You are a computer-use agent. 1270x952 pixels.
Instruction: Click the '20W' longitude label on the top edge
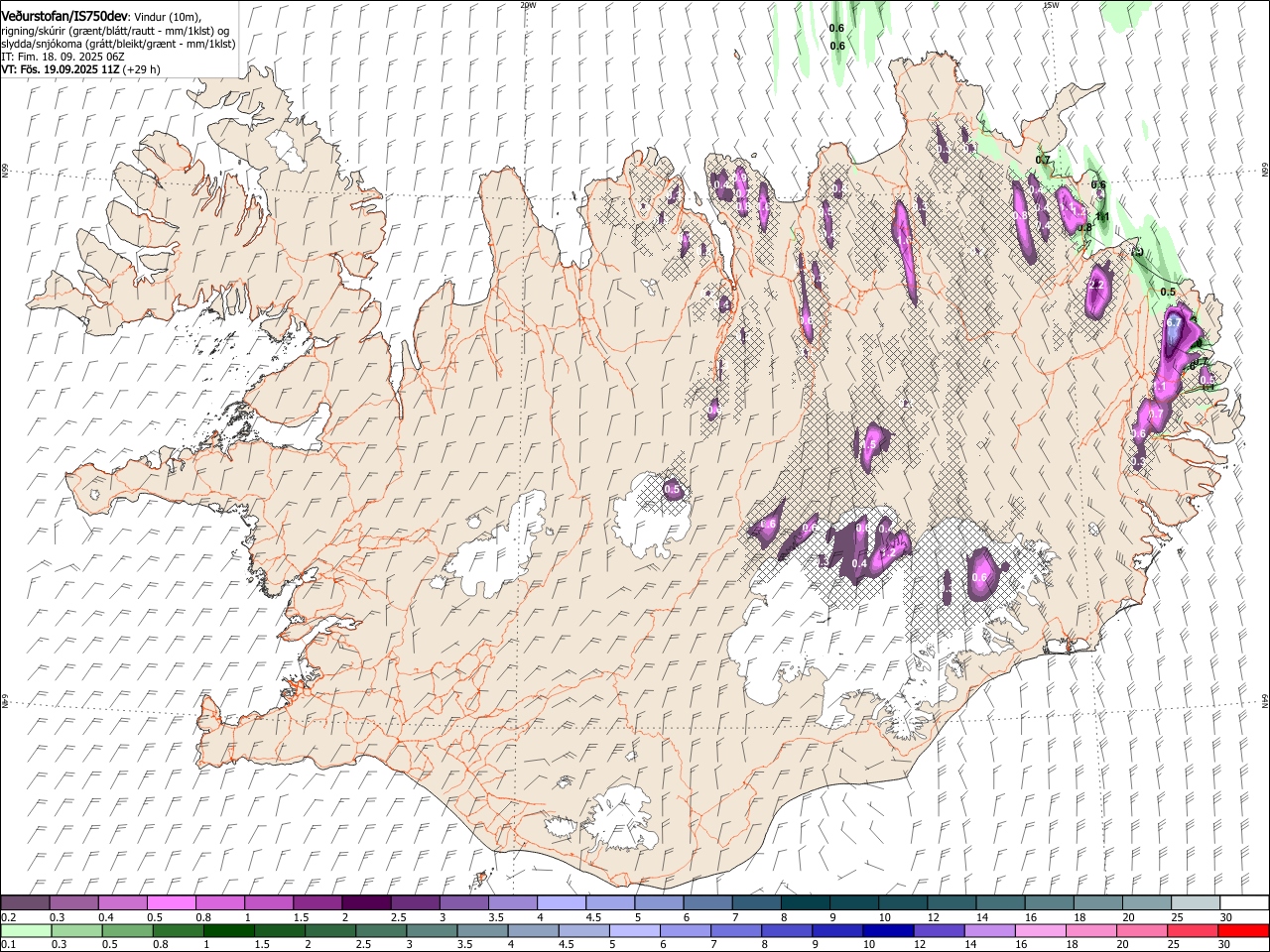coord(528,4)
